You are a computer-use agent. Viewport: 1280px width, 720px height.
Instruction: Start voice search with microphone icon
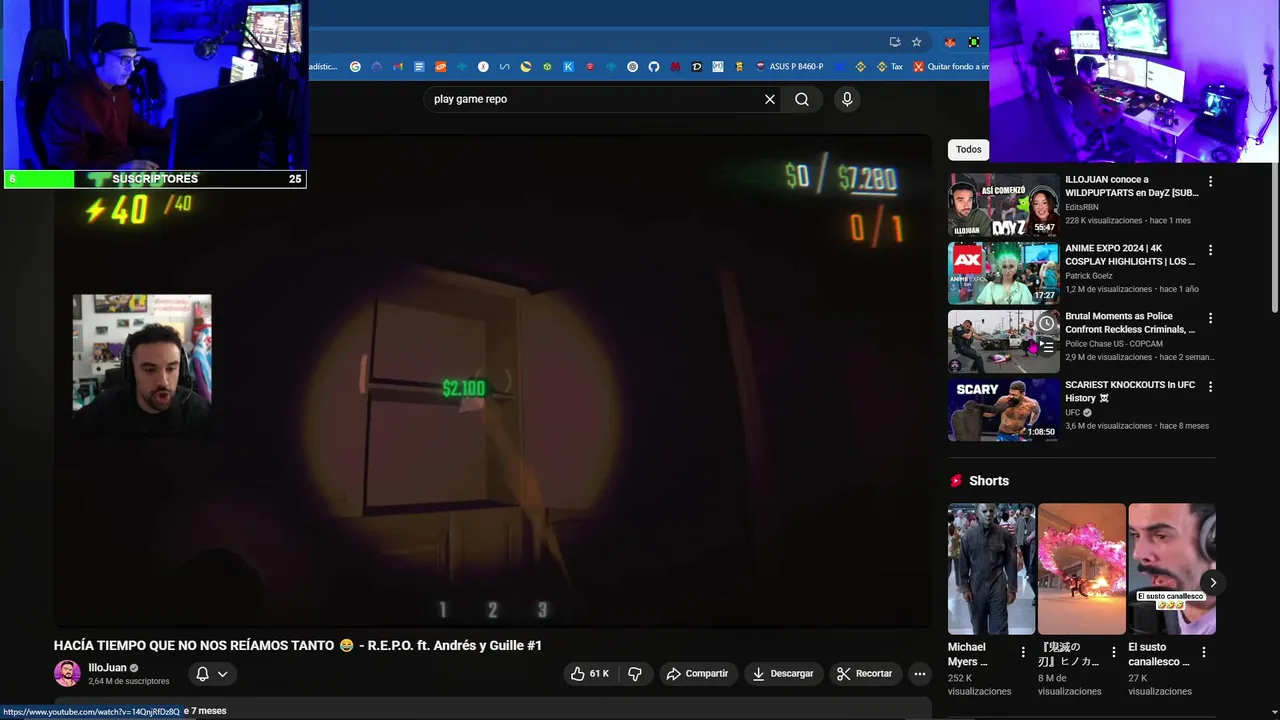(847, 99)
